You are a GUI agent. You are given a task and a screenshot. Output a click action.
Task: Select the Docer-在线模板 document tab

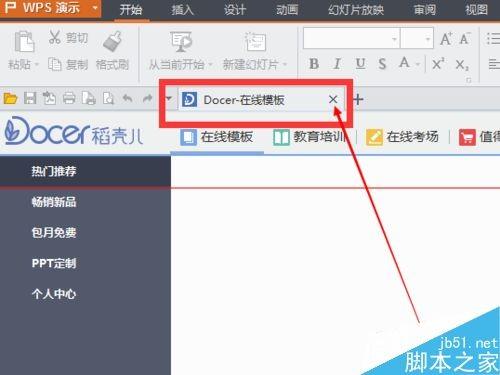tap(244, 100)
